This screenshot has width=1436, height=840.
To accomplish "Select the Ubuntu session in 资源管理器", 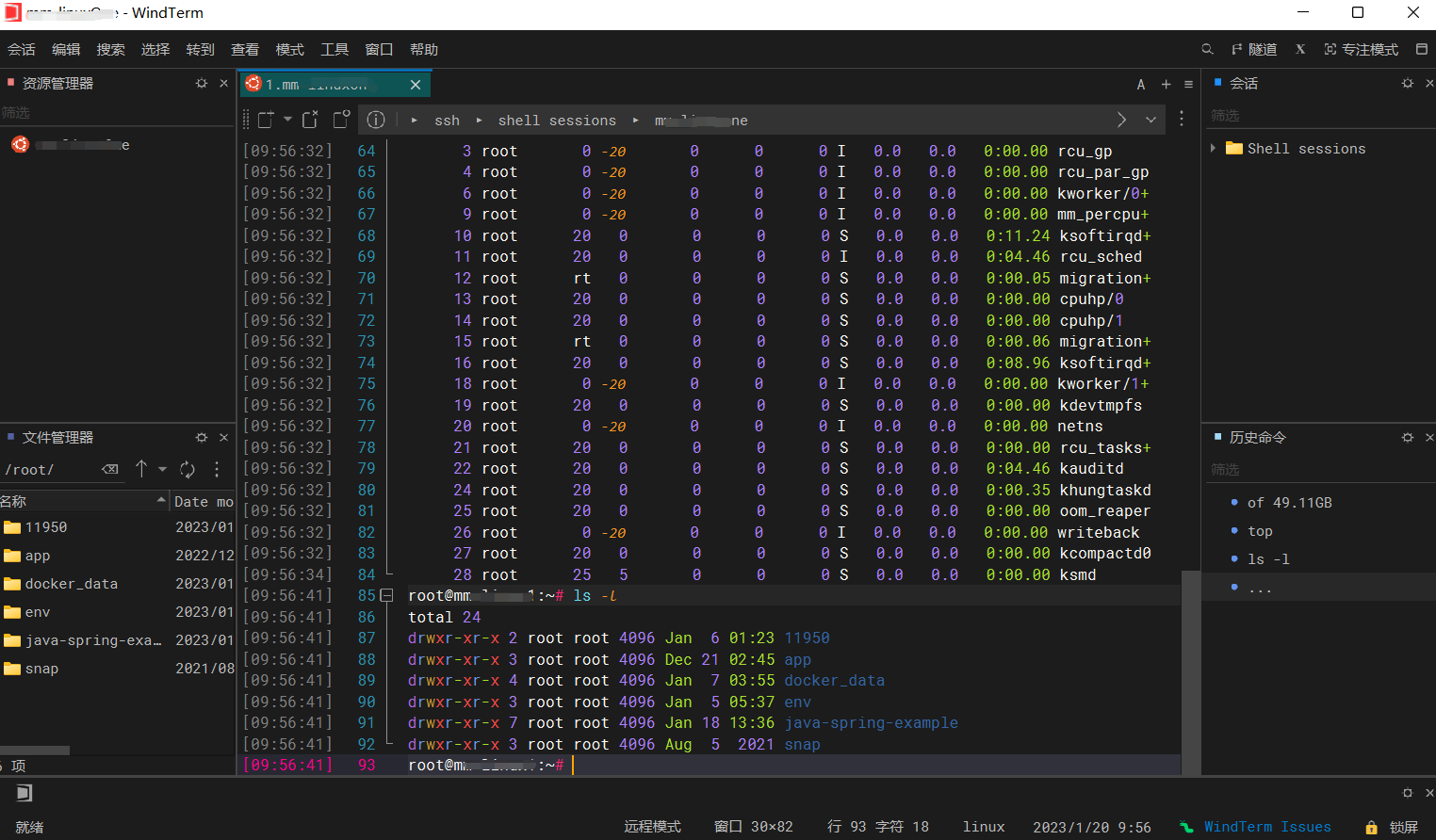I will pos(71,145).
